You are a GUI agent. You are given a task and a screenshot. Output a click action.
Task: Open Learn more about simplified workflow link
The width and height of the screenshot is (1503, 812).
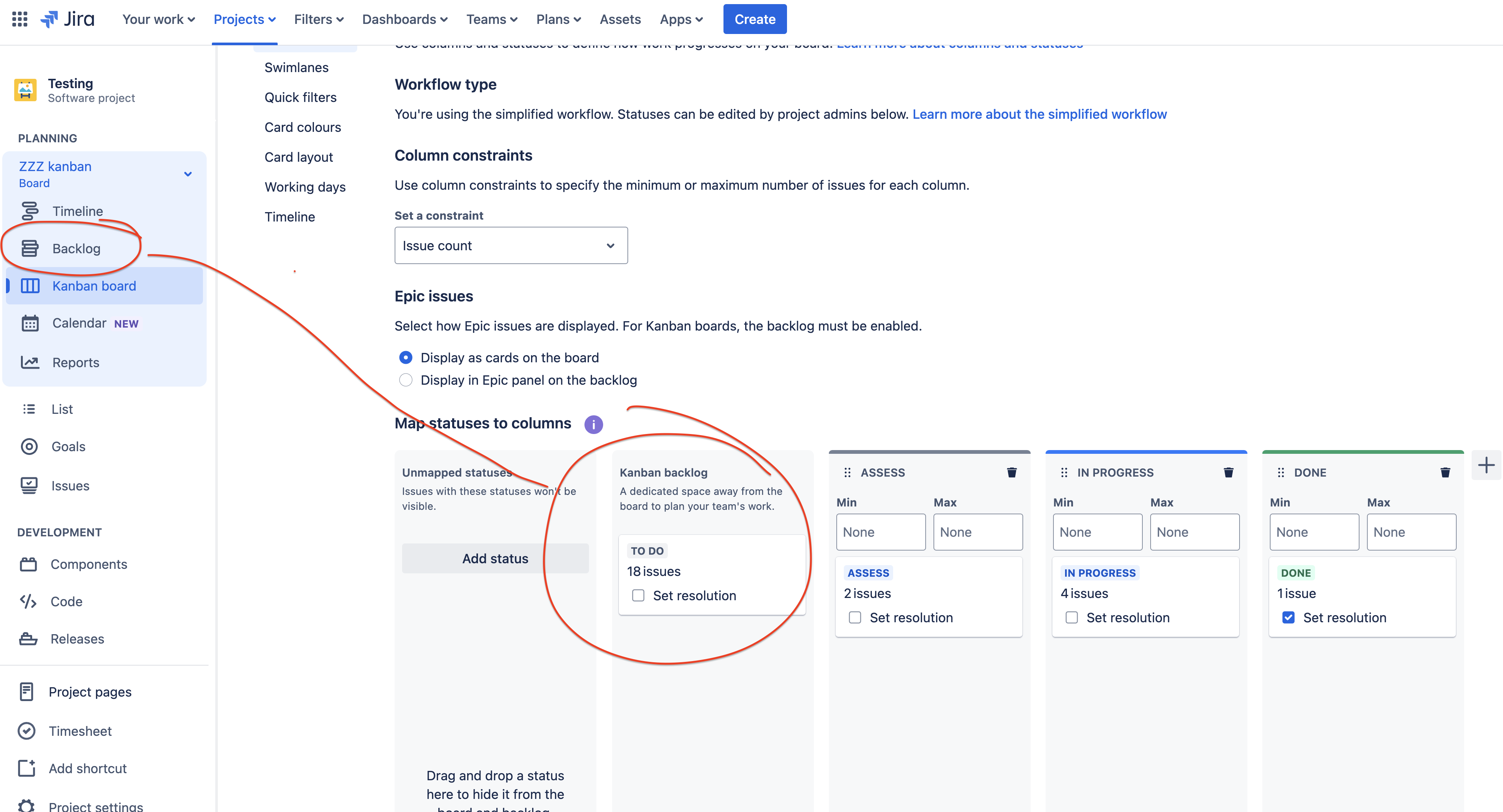click(1039, 114)
